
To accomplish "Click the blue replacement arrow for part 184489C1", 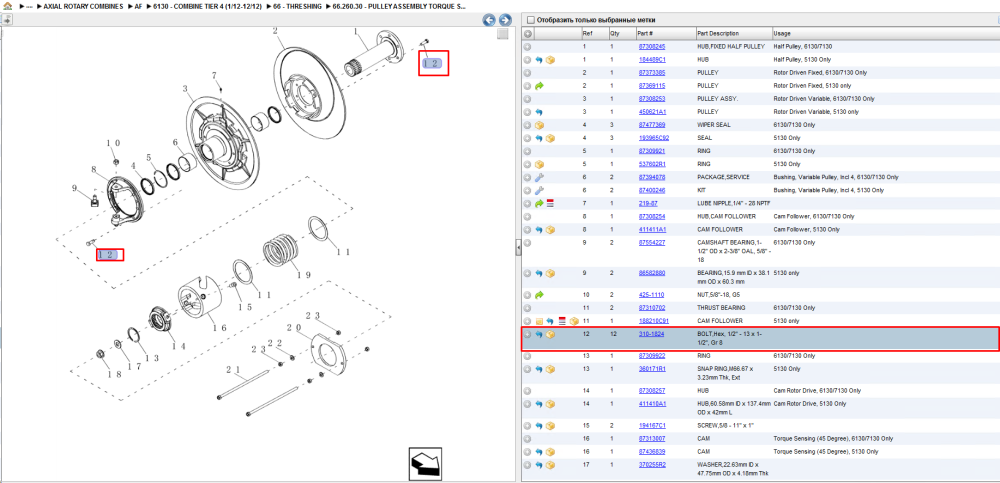I will pyautogui.click(x=539, y=59).
